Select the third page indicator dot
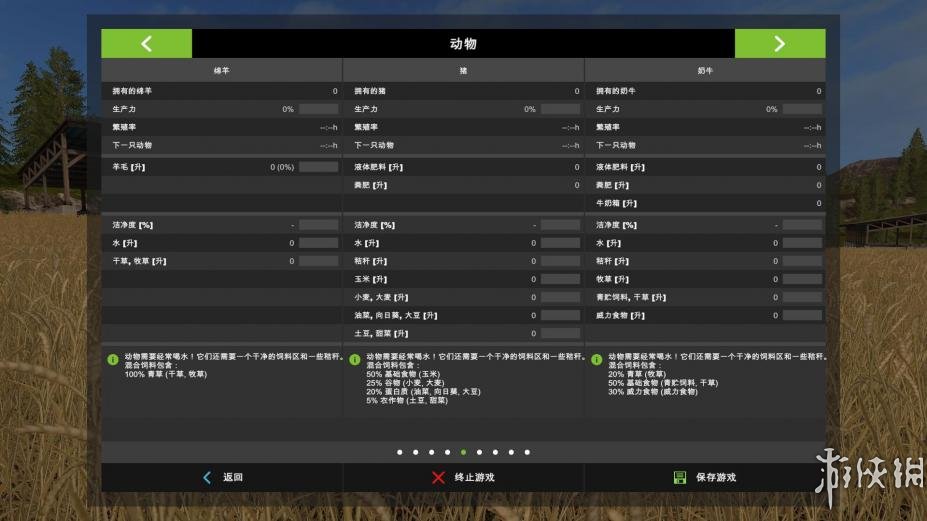The width and height of the screenshot is (927, 521). (x=432, y=452)
